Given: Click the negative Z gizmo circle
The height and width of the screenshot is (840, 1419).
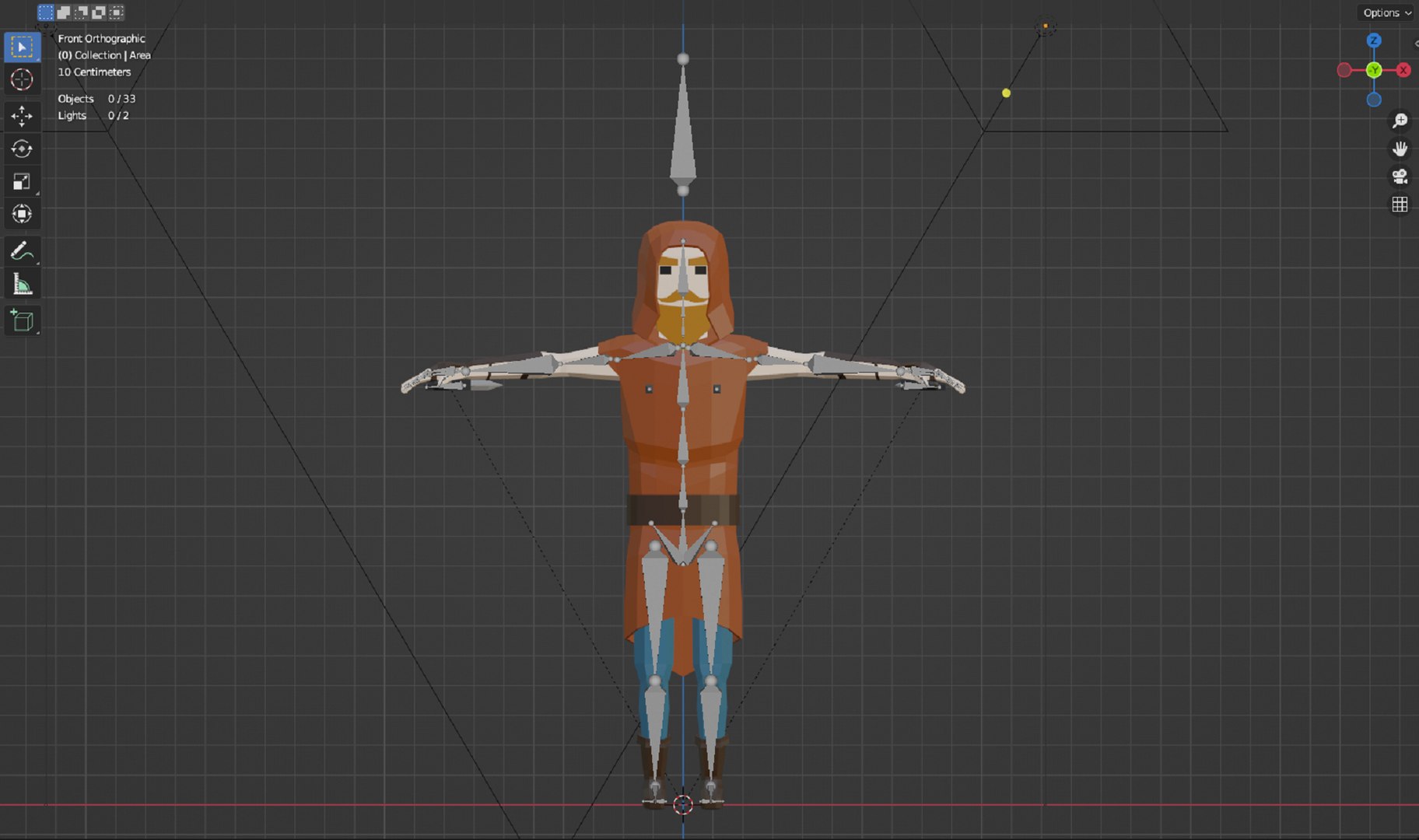Looking at the screenshot, I should click(1374, 100).
